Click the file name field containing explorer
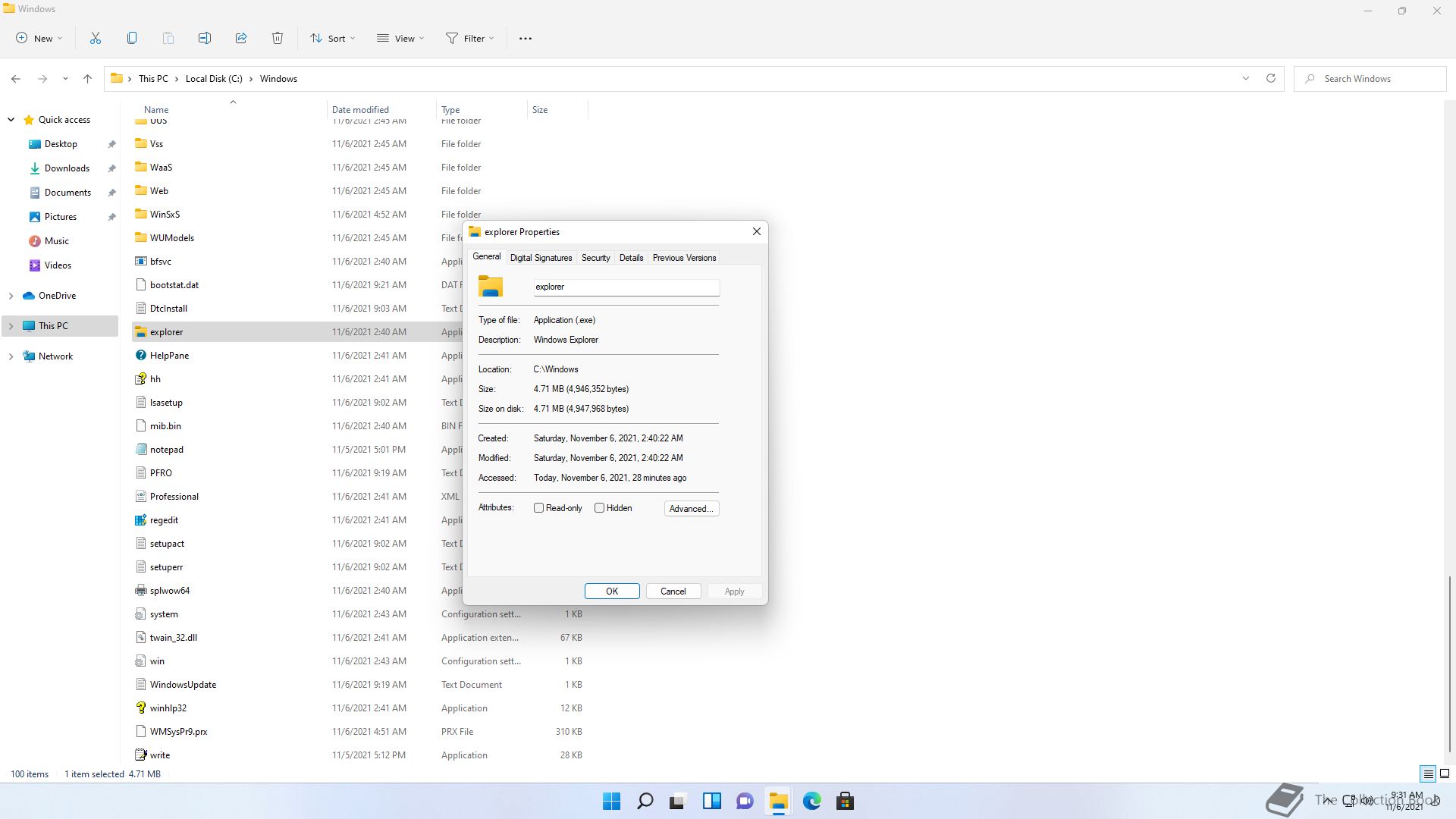This screenshot has height=819, width=1456. pyautogui.click(x=626, y=287)
